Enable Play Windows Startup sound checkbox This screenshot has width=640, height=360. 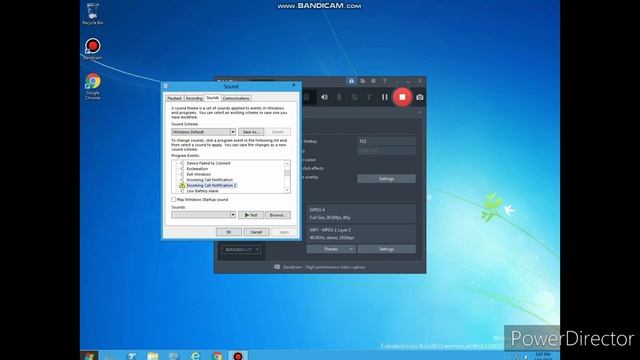point(174,200)
